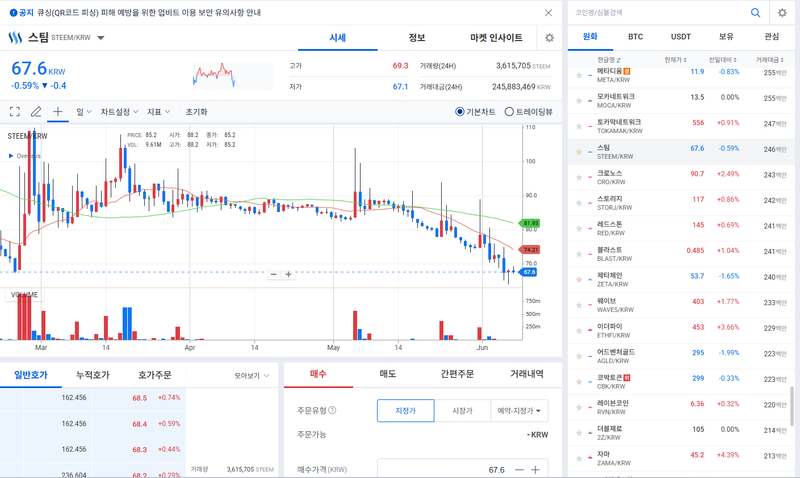Click the 코인명/심볼검색 search field
This screenshot has width=800, height=478.
(658, 13)
